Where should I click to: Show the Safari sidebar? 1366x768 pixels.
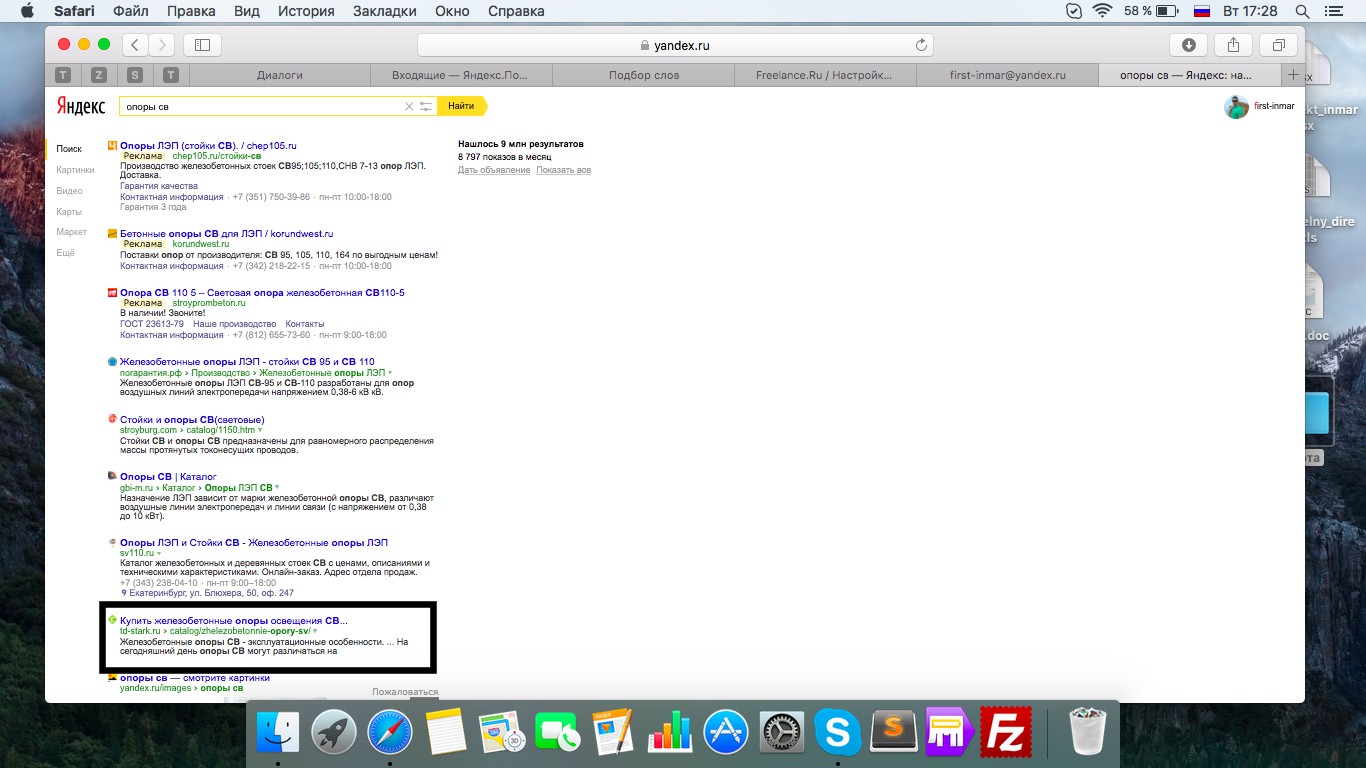click(202, 45)
